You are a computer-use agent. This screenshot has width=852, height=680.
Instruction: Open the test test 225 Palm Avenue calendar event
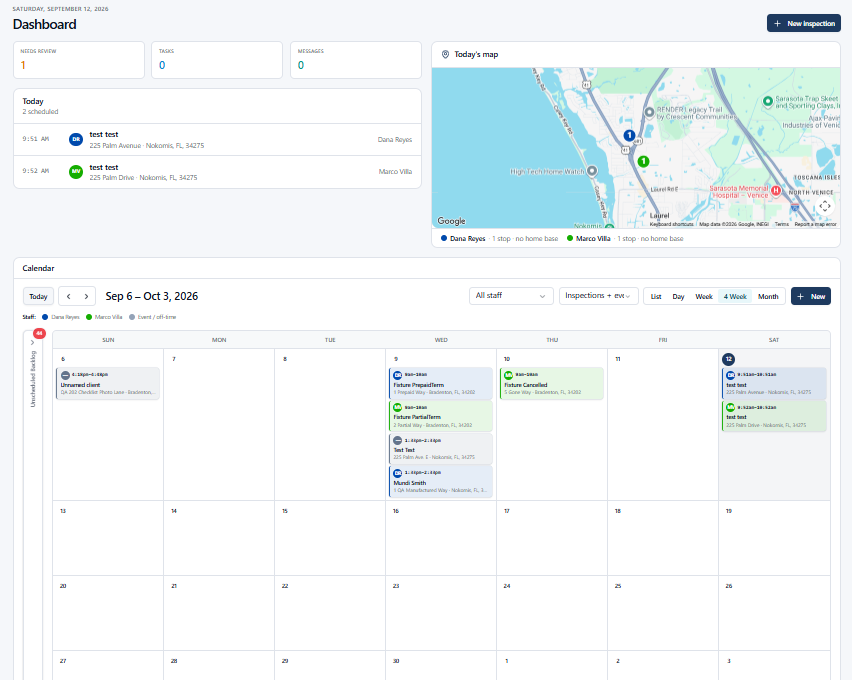pyautogui.click(x=774, y=383)
